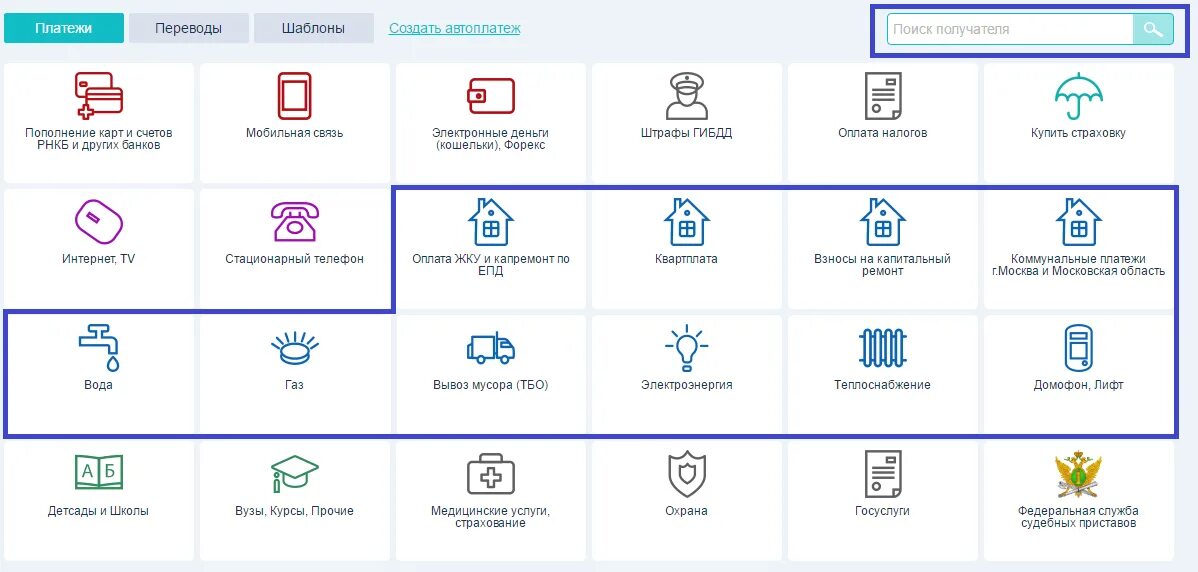This screenshot has height=572, width=1198.
Task: Open the Стационарный телефон icon
Action: click(x=294, y=221)
